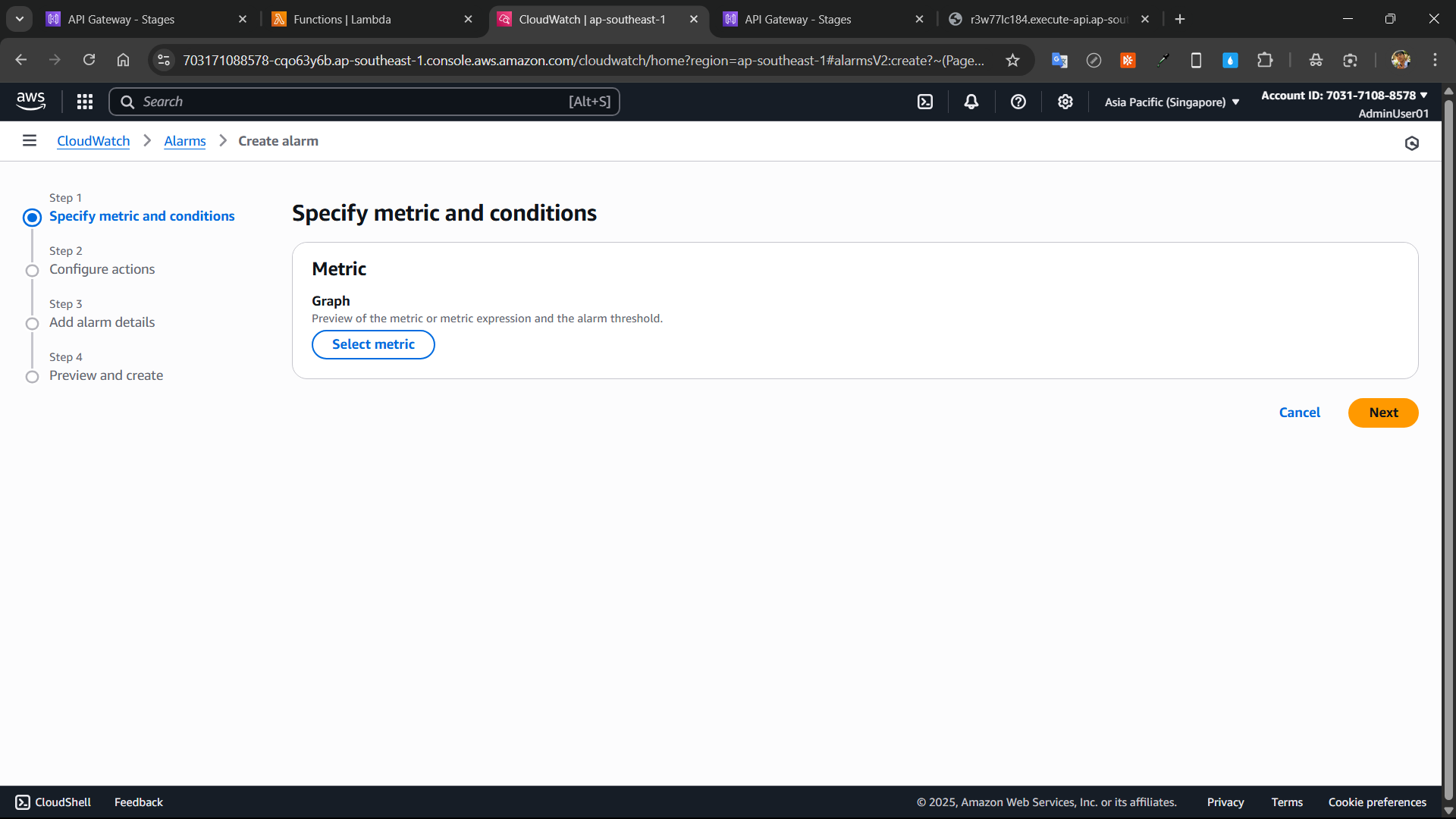Bookmark this page with the star

click(1012, 60)
